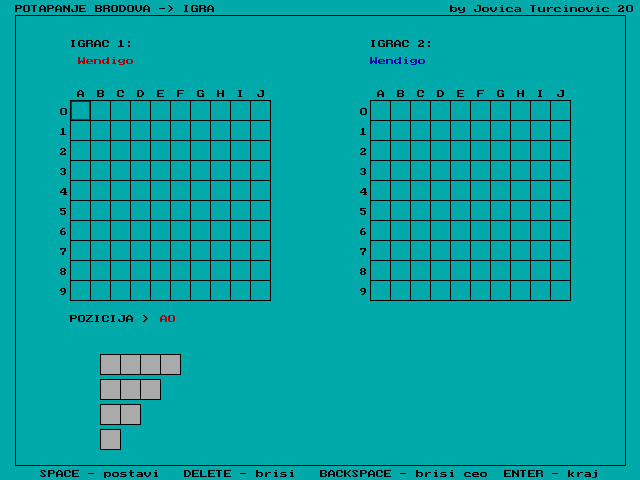Click row label 0 beside Igrac 2 grid
640x480 pixels.
[x=363, y=111]
